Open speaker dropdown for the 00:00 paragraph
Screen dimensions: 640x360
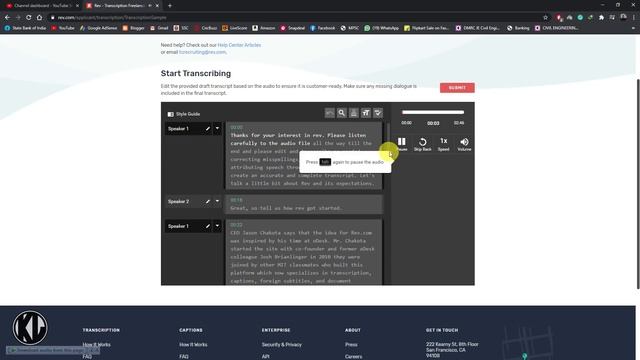click(x=217, y=129)
